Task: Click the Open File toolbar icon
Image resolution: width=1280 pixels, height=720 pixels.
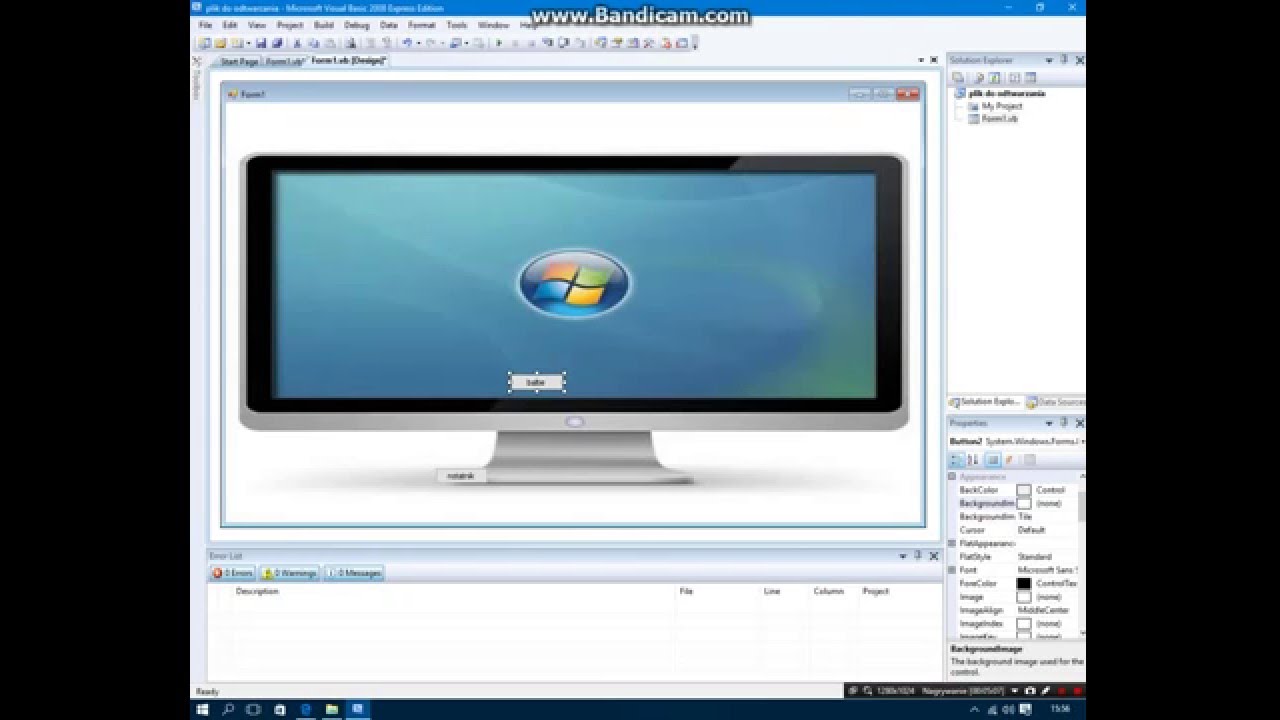Action: pos(218,43)
